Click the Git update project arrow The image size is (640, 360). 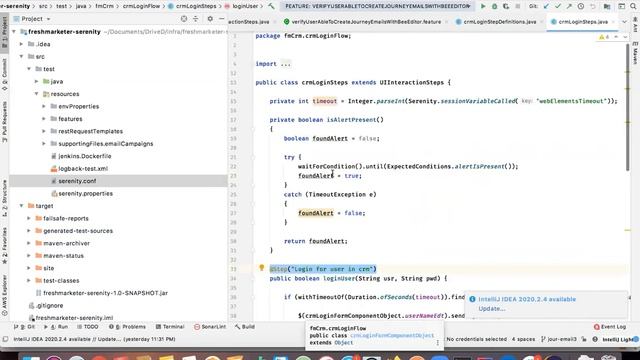point(547,7)
